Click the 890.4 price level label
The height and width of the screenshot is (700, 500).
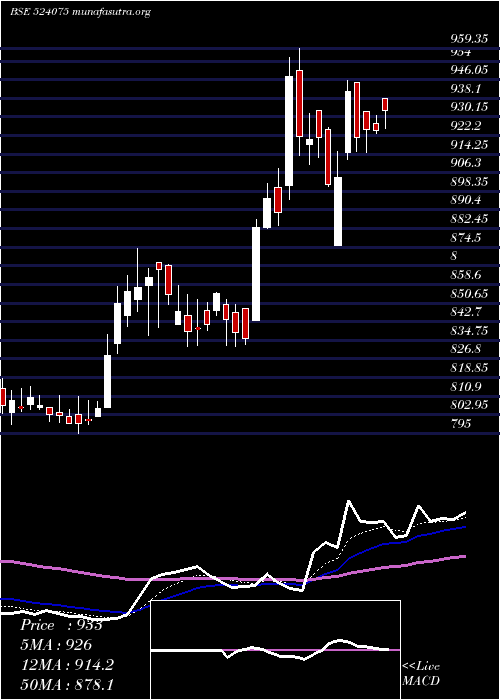coord(465,200)
